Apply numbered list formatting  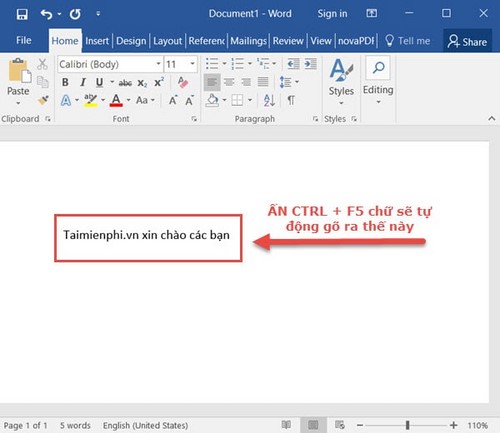click(x=237, y=63)
